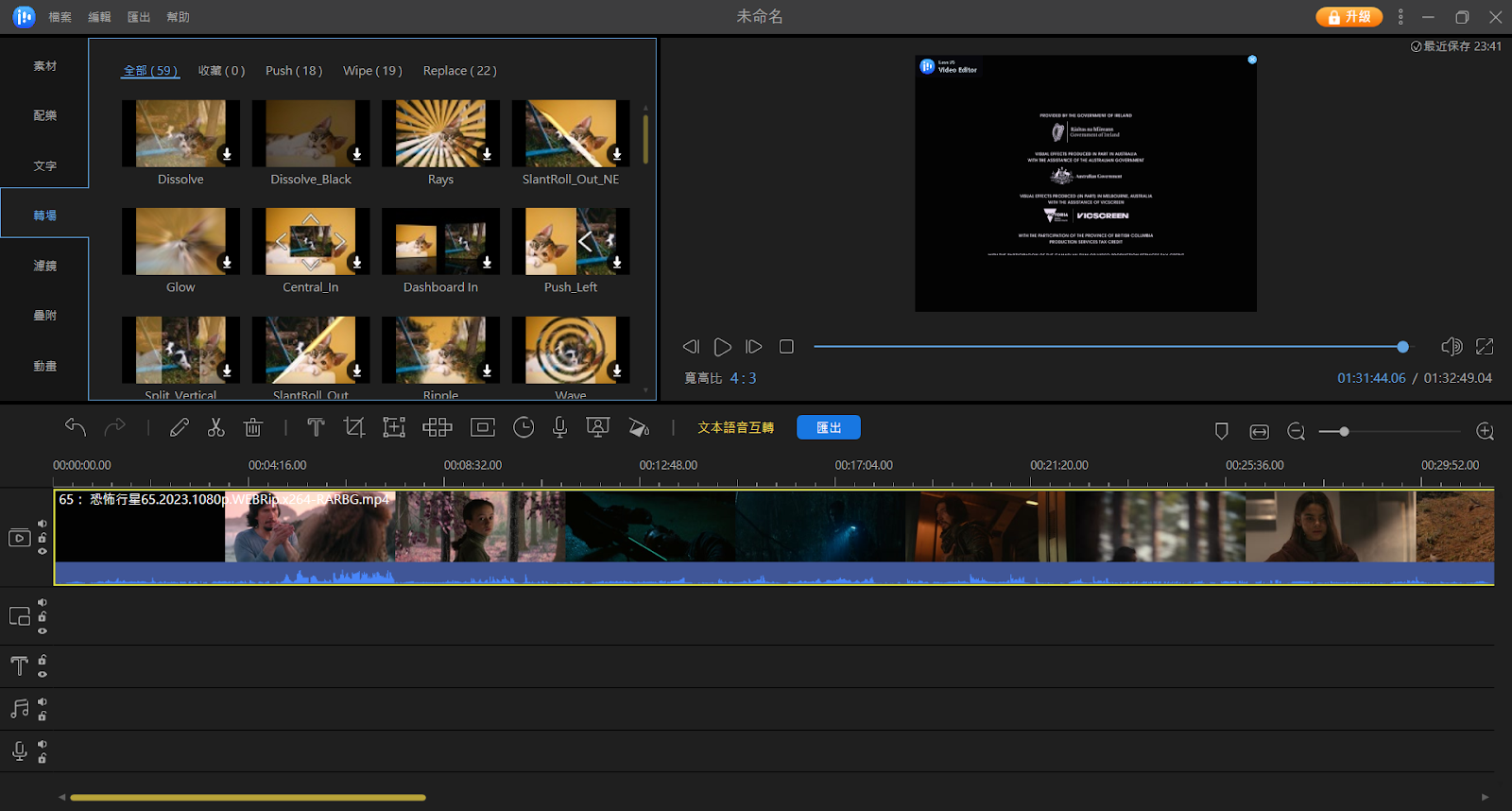Open the 素材 sidebar section
The image size is (1512, 811).
(x=44, y=66)
